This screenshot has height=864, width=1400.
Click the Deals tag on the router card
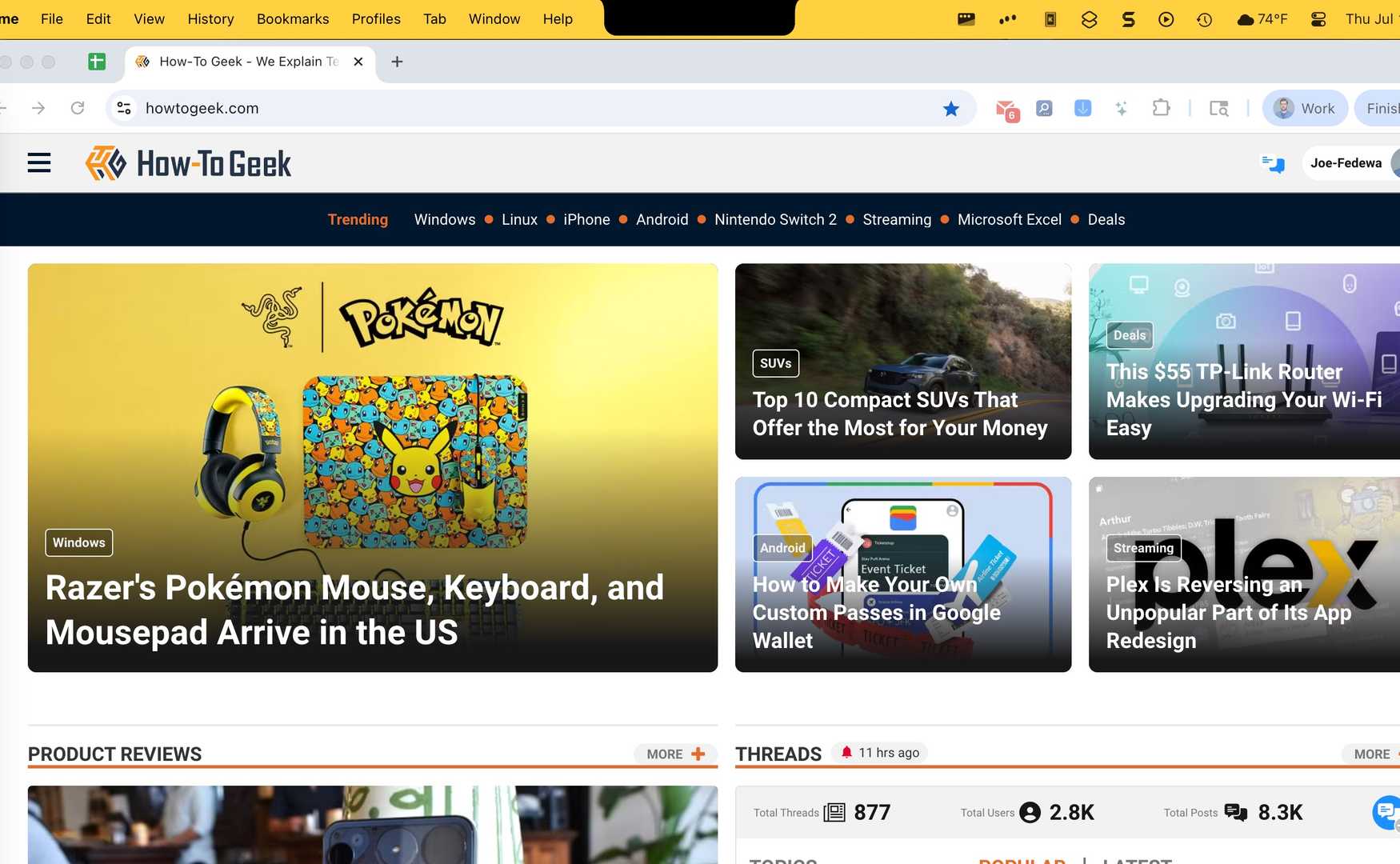click(1130, 335)
